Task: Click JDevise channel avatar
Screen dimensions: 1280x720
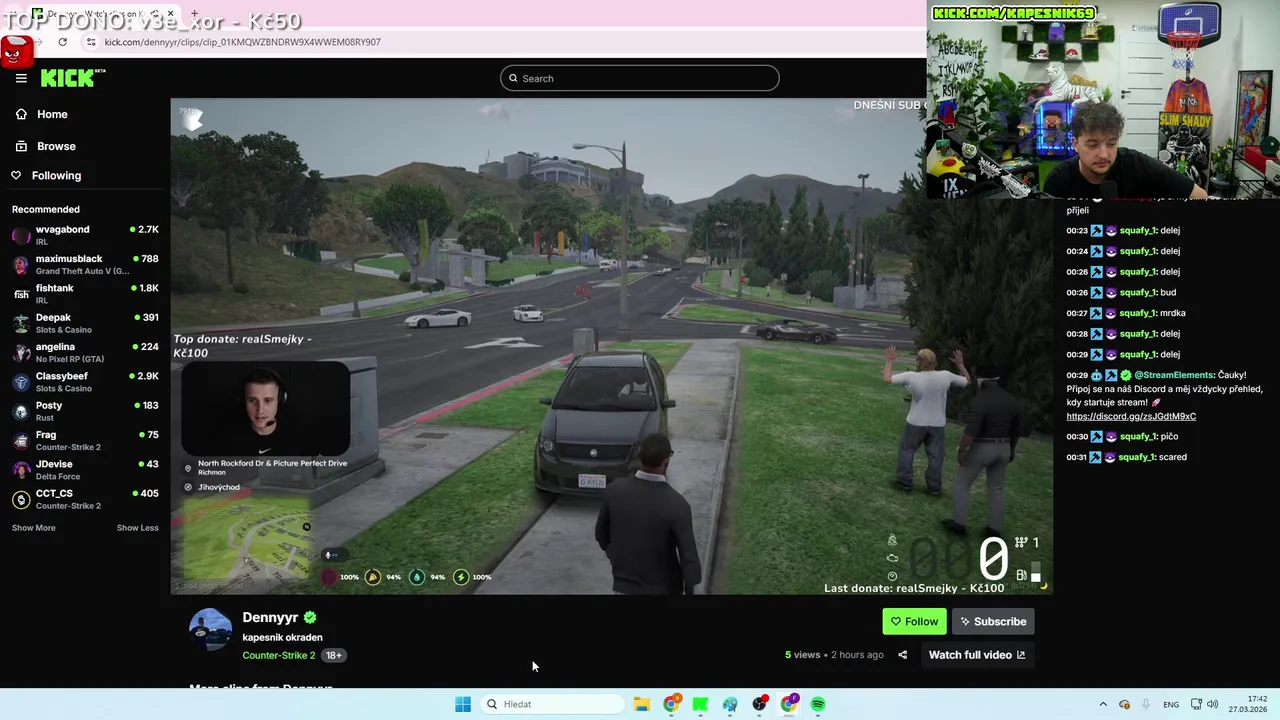Action: (21, 470)
